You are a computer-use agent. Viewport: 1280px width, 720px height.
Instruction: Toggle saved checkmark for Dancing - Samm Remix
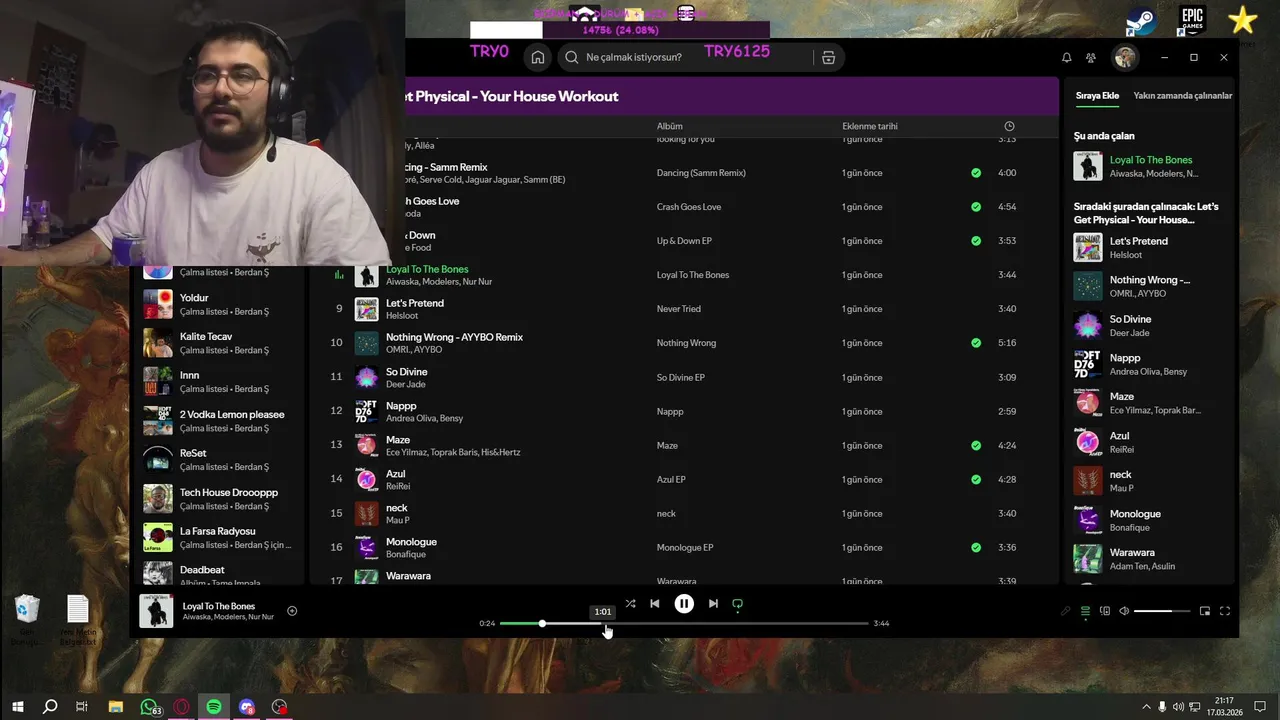[976, 173]
